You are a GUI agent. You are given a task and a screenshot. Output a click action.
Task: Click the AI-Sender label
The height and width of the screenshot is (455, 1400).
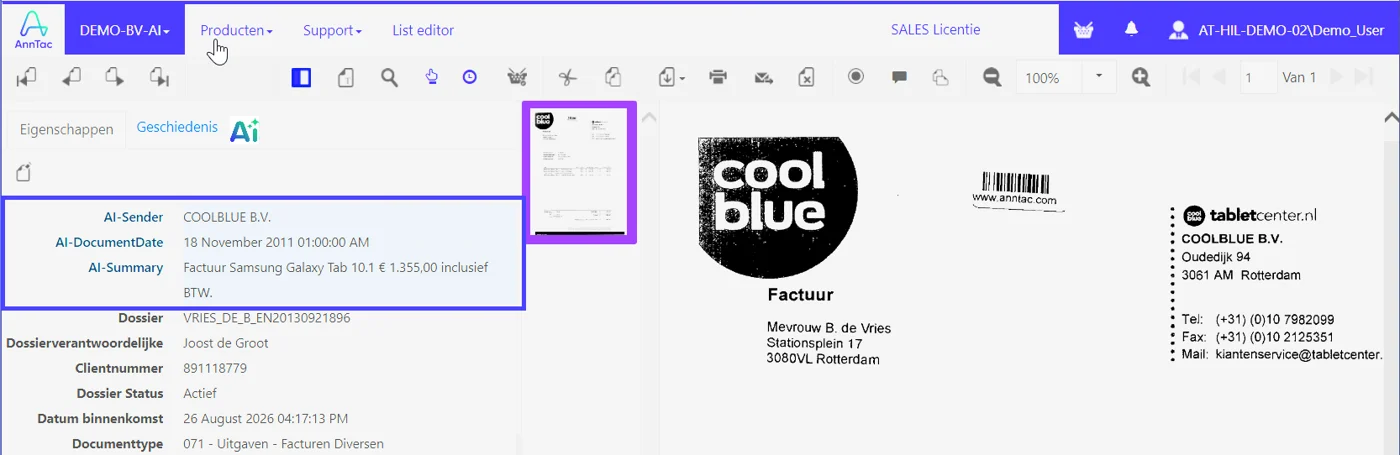coord(133,217)
